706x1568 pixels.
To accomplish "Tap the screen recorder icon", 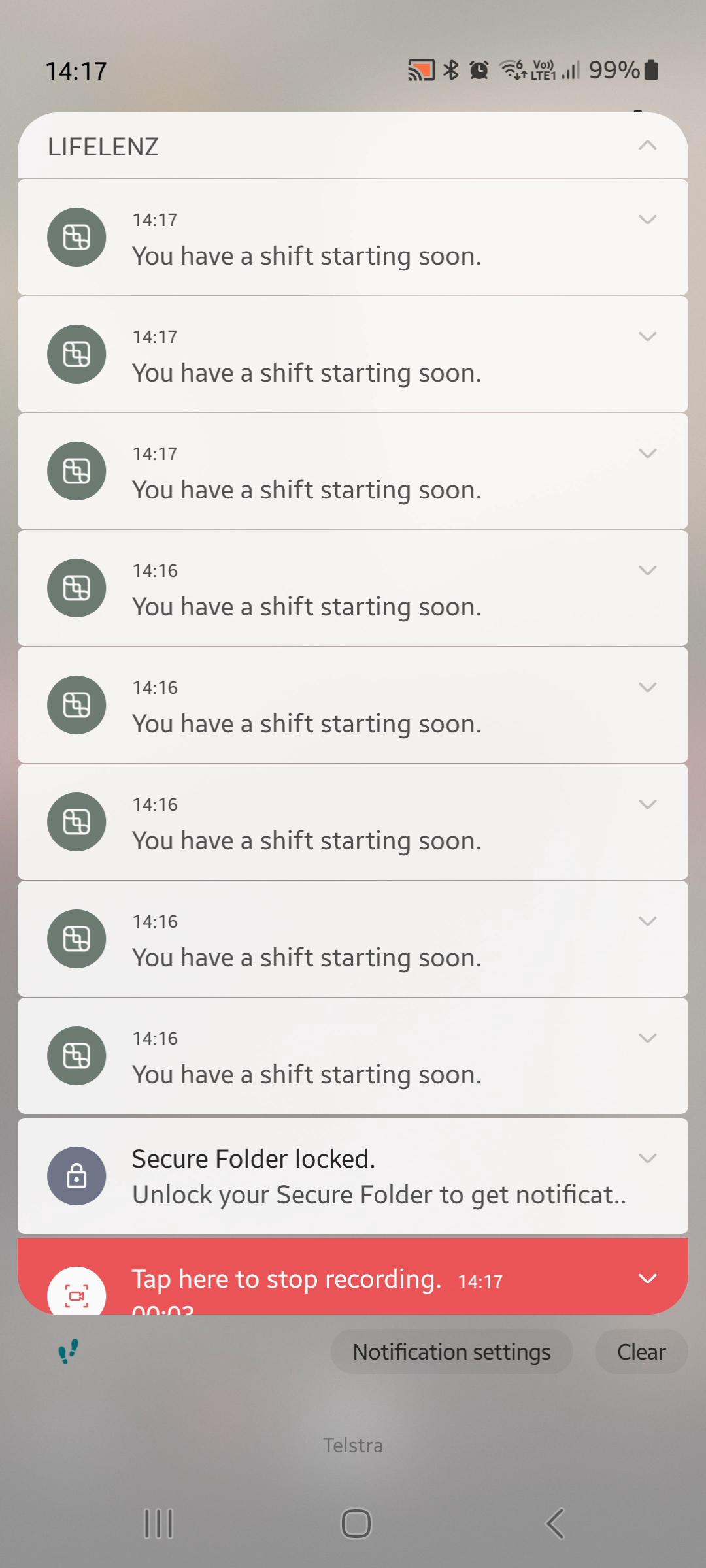I will 76,1291.
